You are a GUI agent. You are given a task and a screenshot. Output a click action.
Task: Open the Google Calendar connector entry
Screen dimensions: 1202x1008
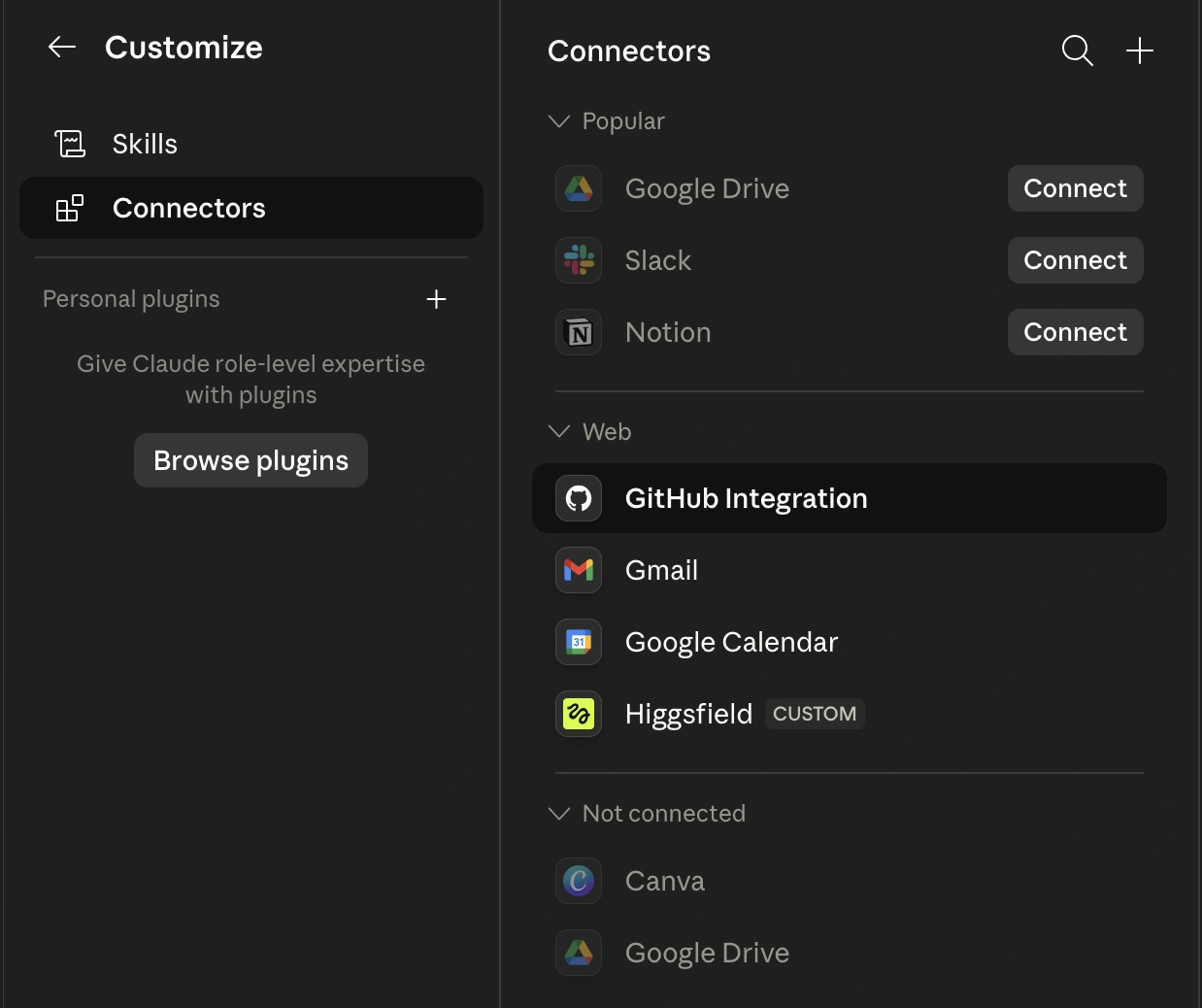tap(850, 642)
